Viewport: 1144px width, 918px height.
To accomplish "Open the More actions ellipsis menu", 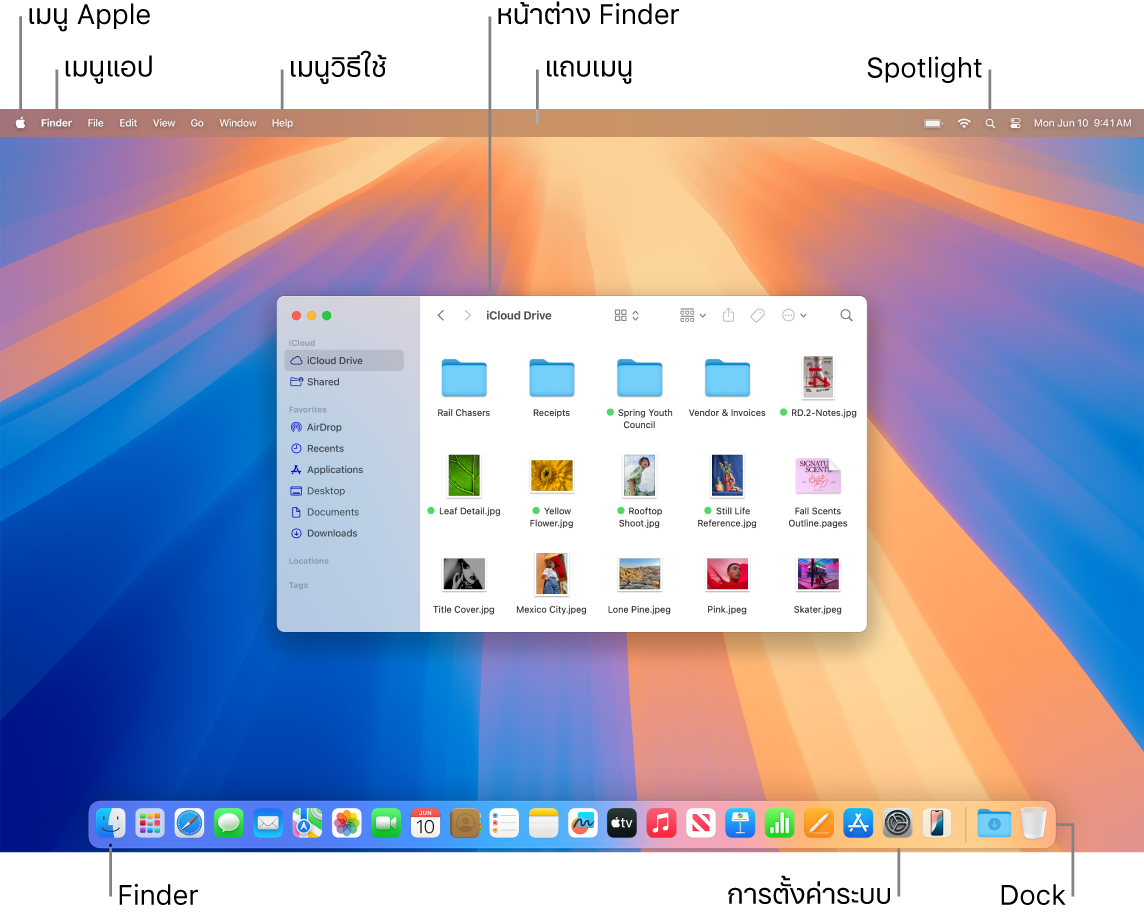I will coord(790,315).
